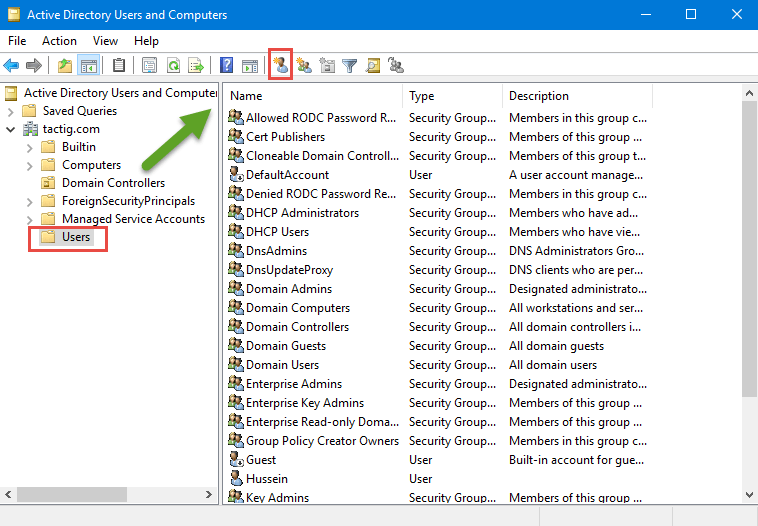Viewport: 758px width, 526px height.
Task: Open the Filter options funnel icon
Action: pyautogui.click(x=350, y=65)
